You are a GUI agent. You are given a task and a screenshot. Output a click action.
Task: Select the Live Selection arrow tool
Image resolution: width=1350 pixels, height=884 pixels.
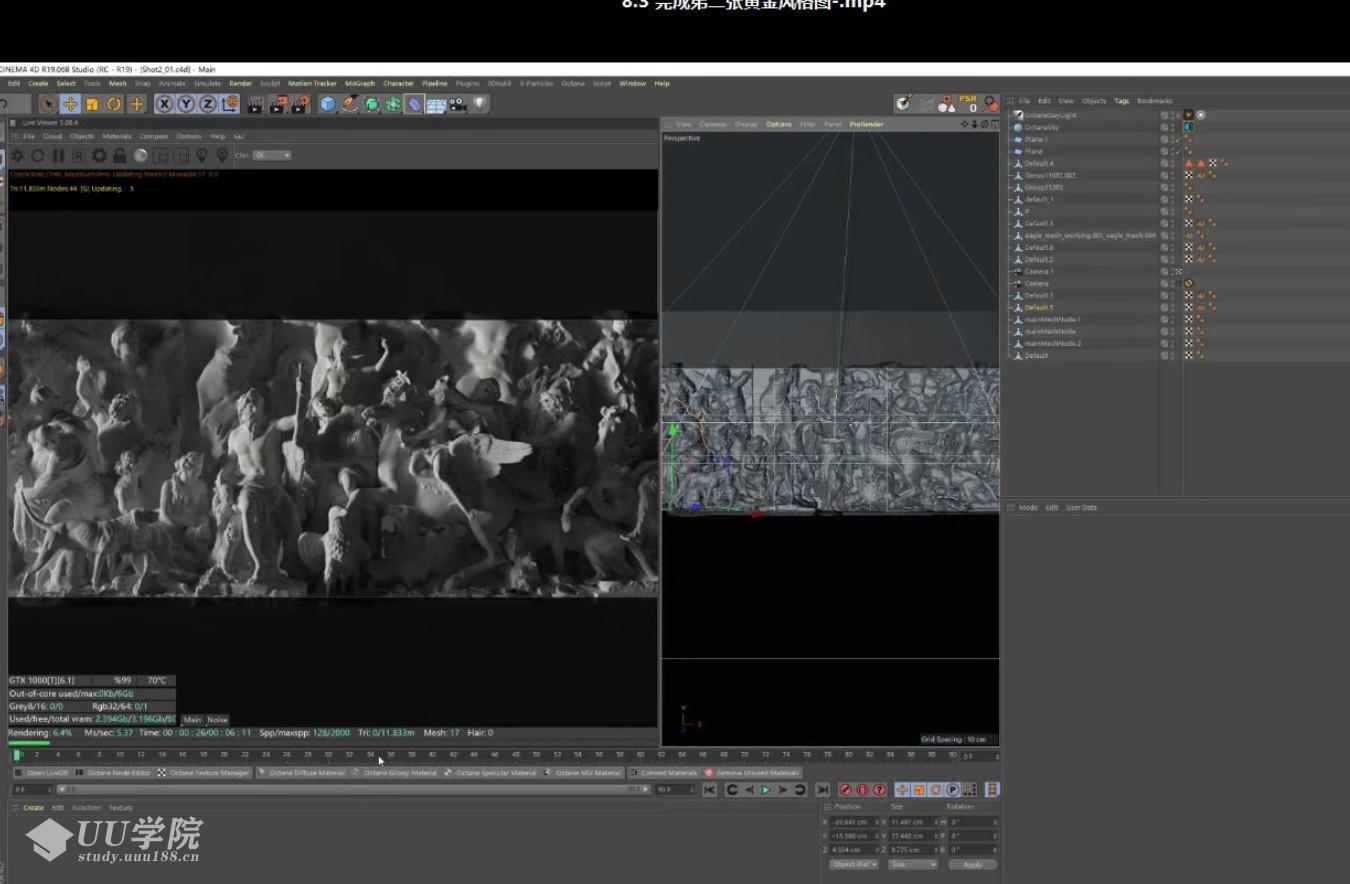48,104
